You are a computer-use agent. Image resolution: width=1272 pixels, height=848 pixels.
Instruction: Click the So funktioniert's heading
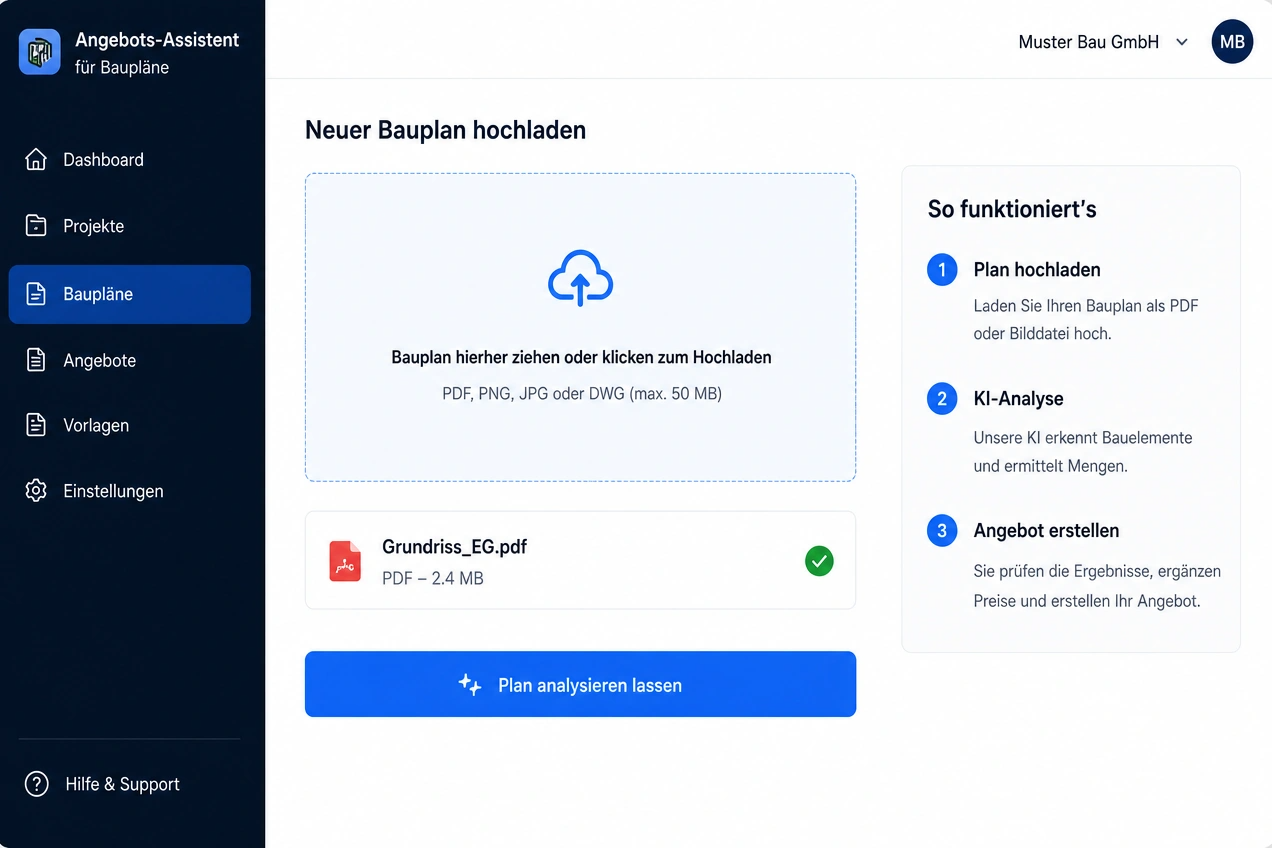tap(1012, 209)
